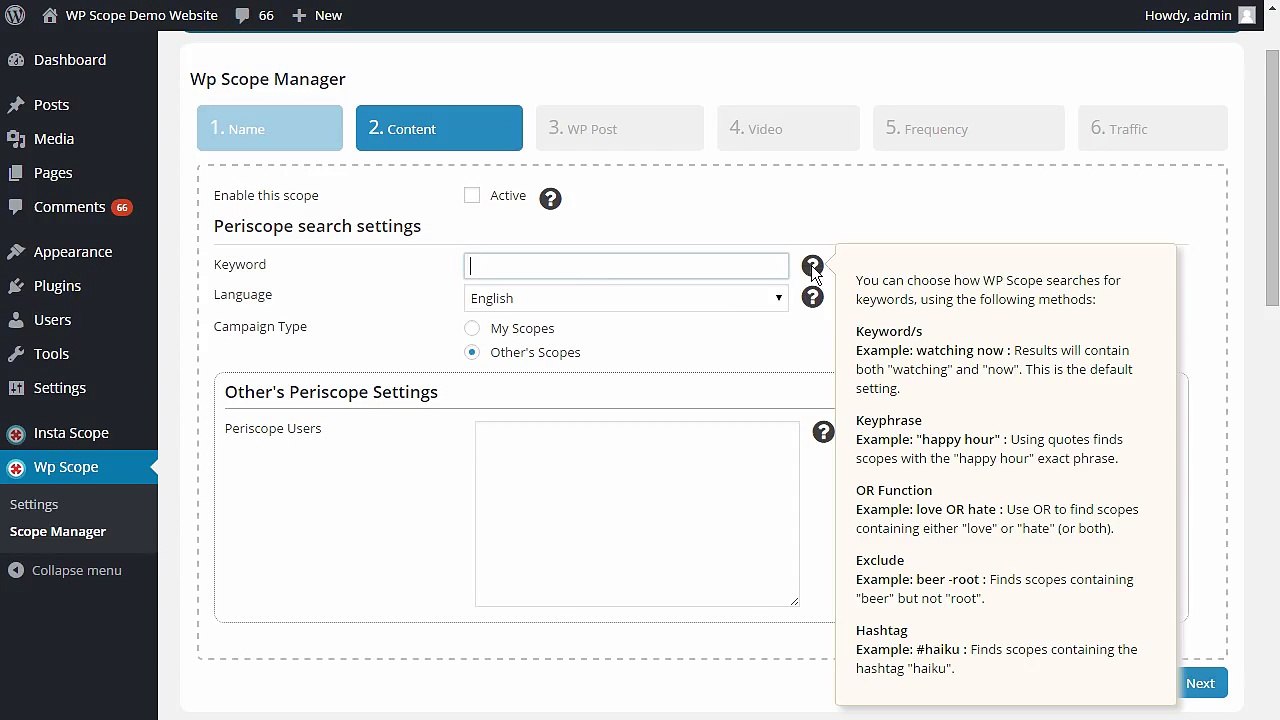Click the Periscope search settings heading
This screenshot has height=720, width=1280.
317,226
